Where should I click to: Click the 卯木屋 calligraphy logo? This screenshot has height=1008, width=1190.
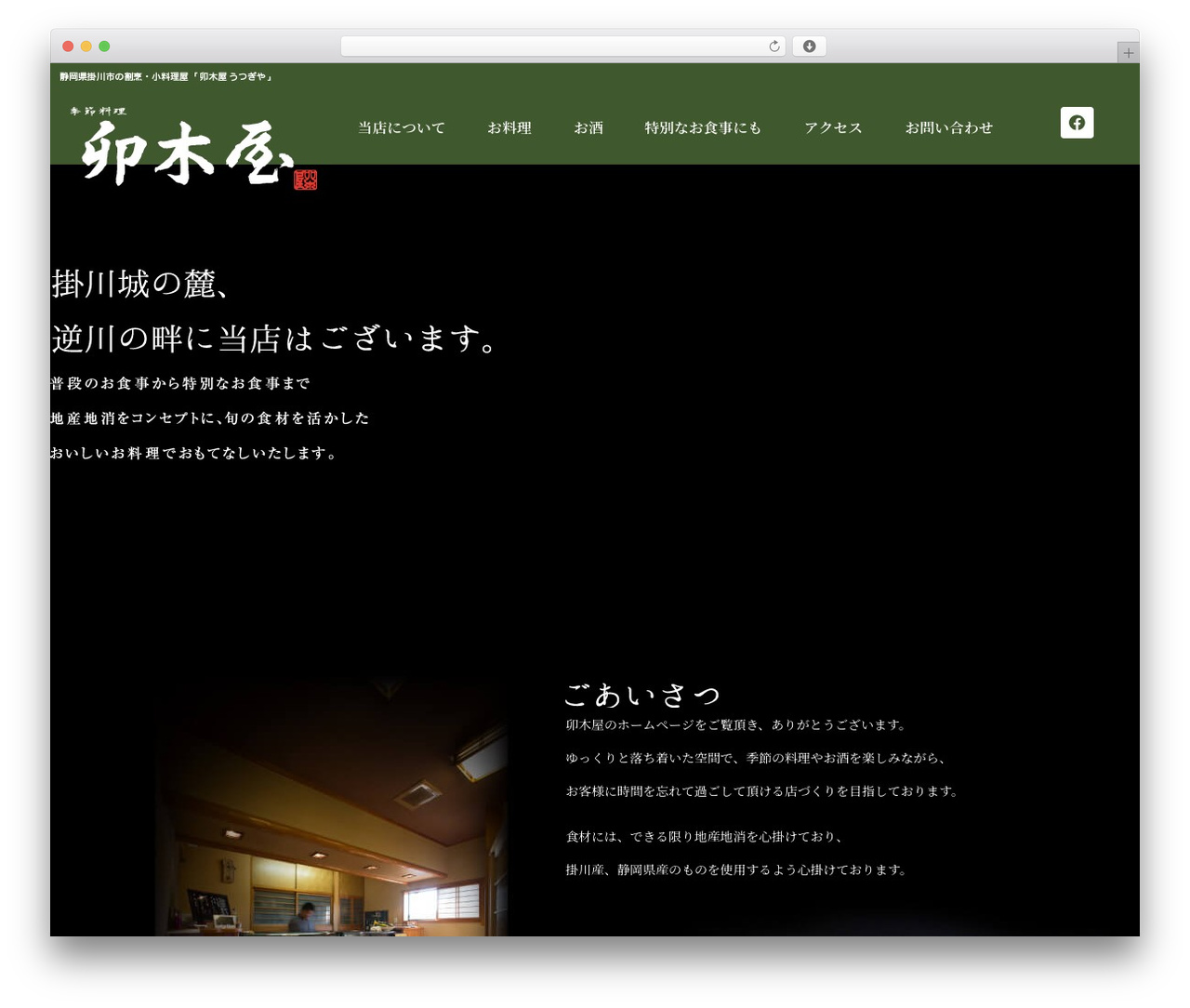[x=193, y=147]
